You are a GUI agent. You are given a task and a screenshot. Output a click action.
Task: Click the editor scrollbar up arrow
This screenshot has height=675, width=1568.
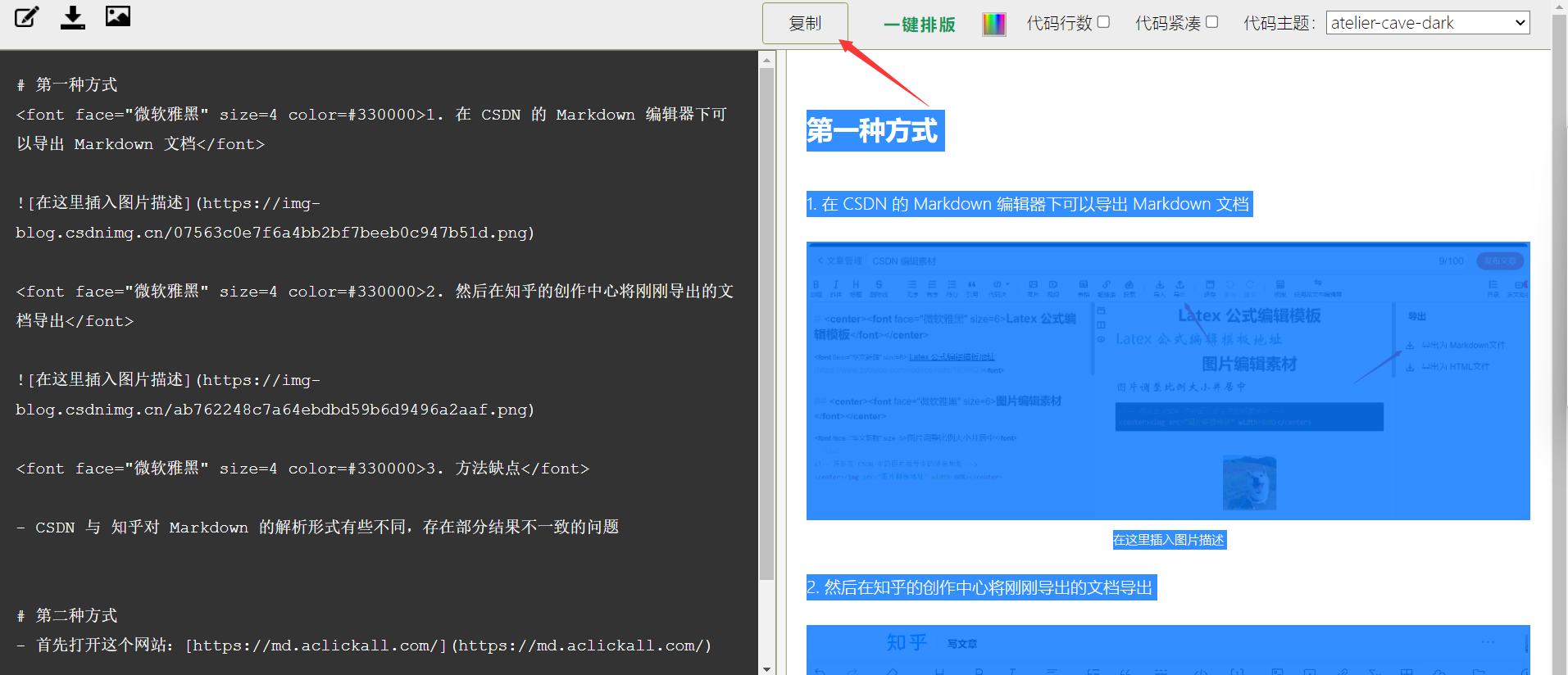[x=767, y=60]
